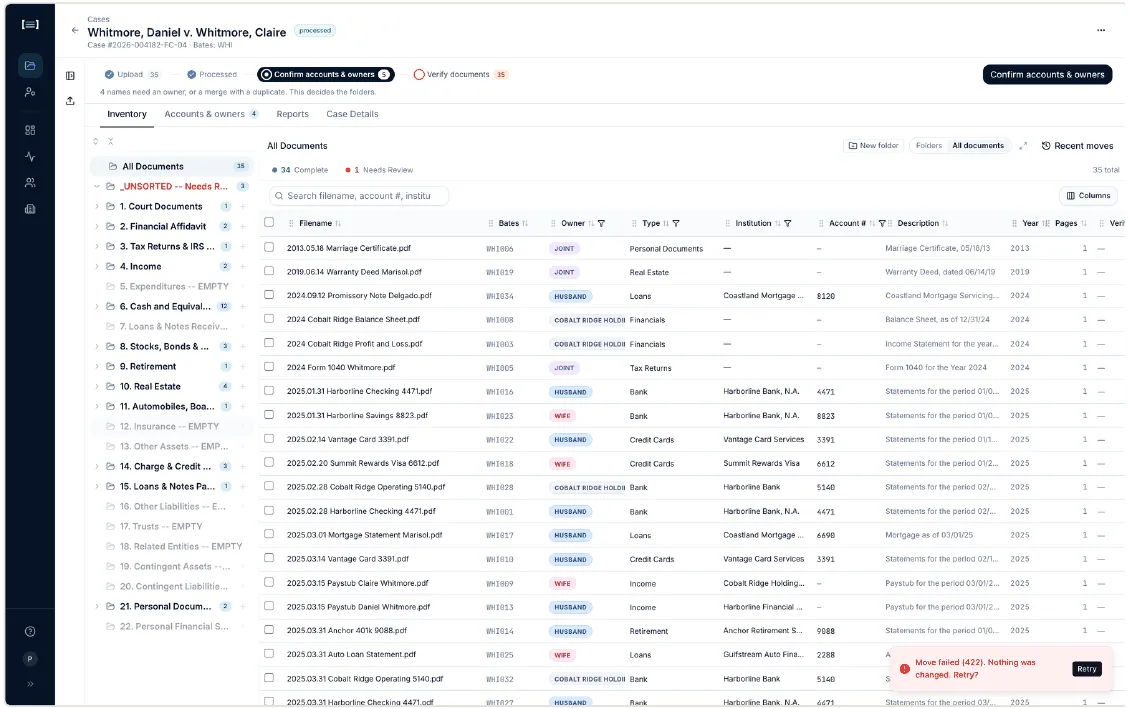
Task: Expand the 2. Financial Affidavit folder
Action: point(97,227)
